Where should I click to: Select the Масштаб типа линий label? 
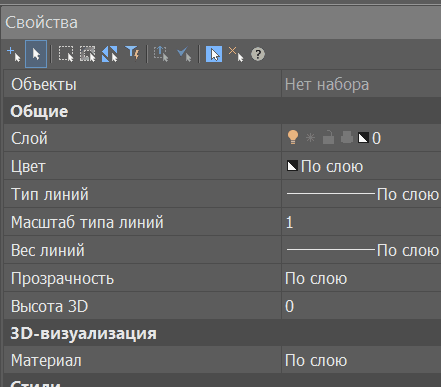(x=87, y=222)
